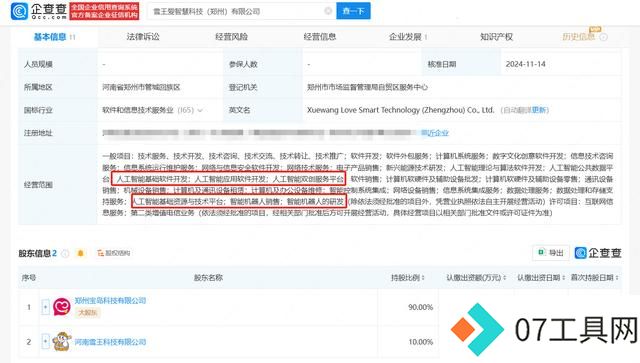Click the 导出 export button
640x363 pixels.
click(551, 253)
